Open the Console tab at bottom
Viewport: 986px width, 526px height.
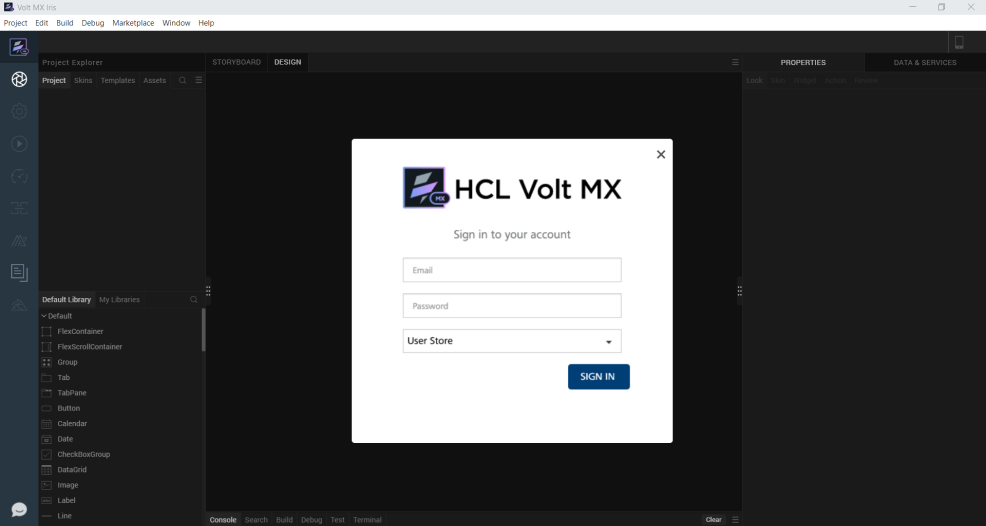pyautogui.click(x=223, y=520)
